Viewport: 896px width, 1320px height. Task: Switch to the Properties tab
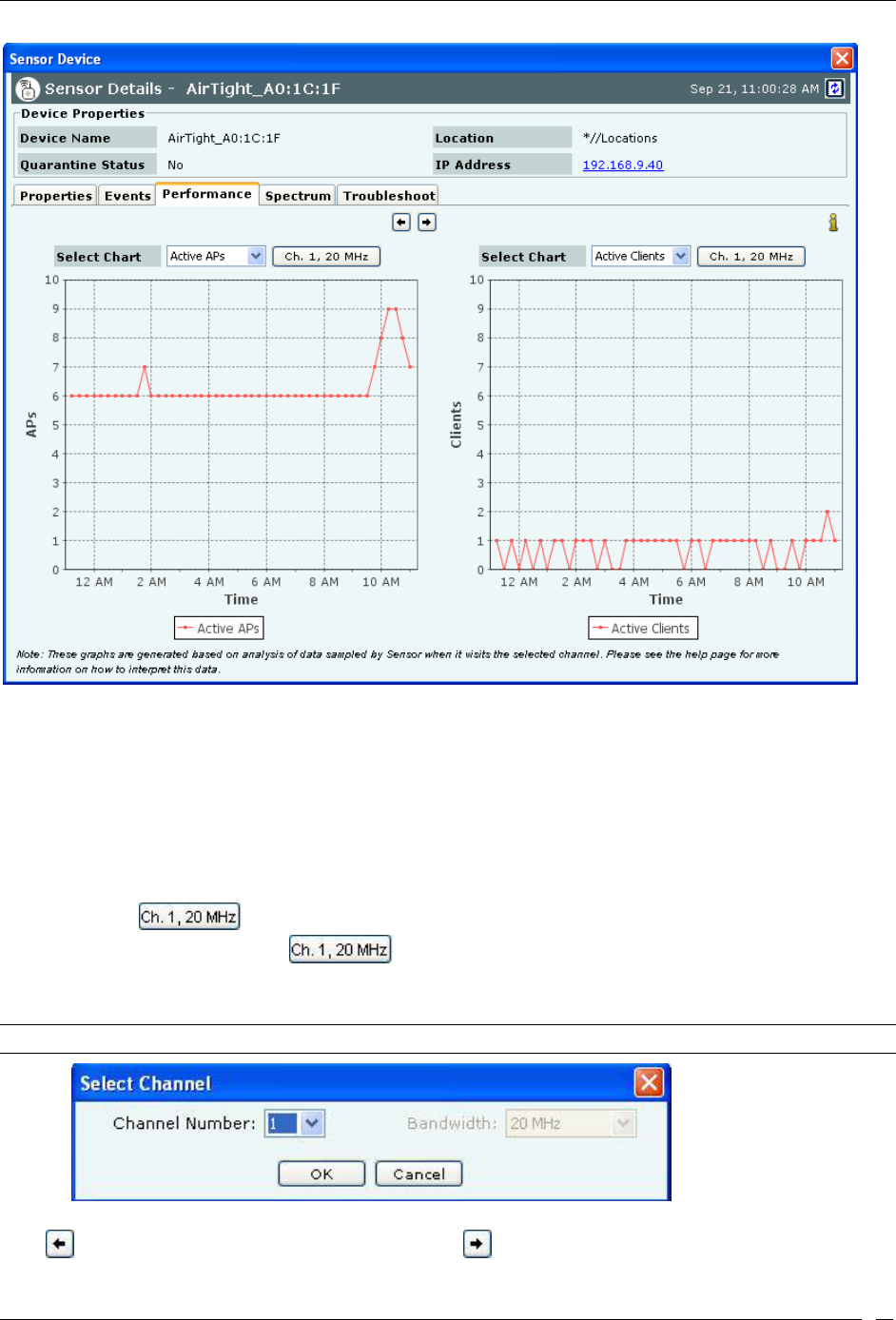click(55, 196)
